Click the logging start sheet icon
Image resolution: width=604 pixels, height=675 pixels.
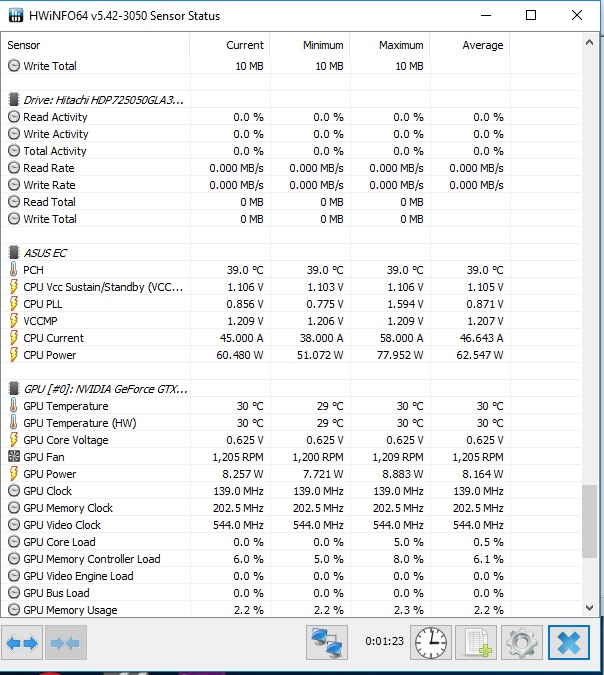click(x=476, y=642)
